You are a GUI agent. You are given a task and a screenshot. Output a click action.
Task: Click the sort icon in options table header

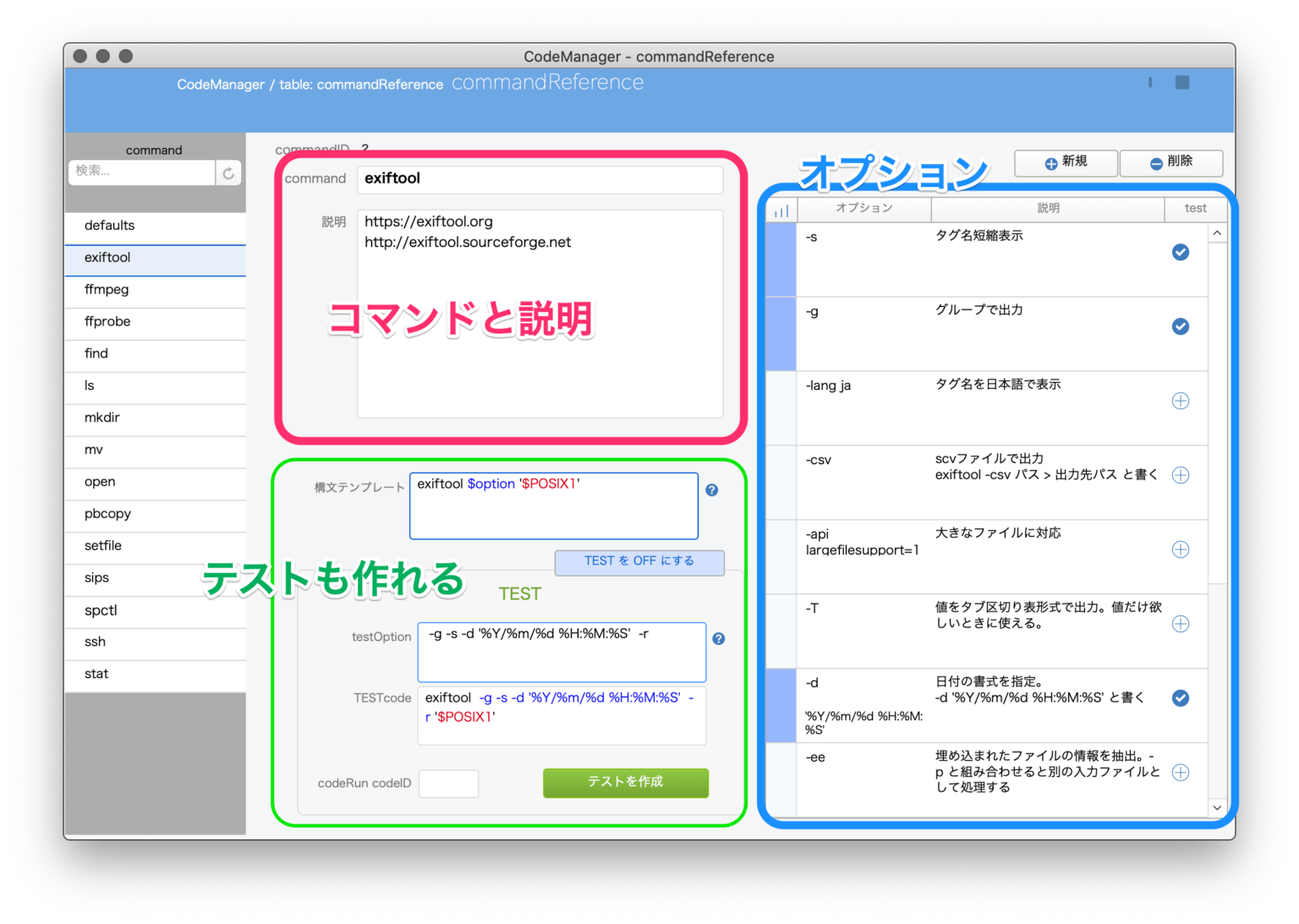pyautogui.click(x=781, y=210)
